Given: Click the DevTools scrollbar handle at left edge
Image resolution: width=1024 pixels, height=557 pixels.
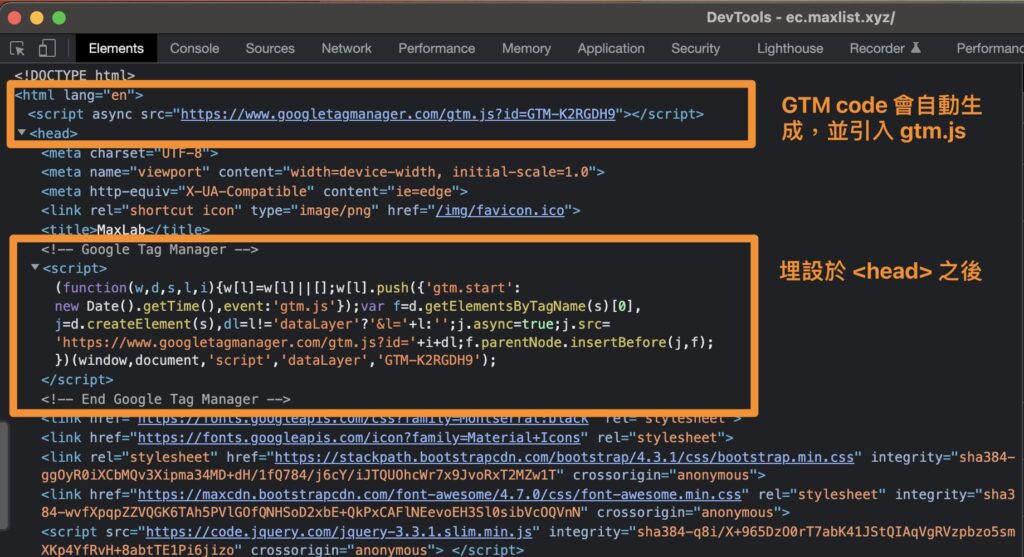Looking at the screenshot, I should [x=3, y=475].
